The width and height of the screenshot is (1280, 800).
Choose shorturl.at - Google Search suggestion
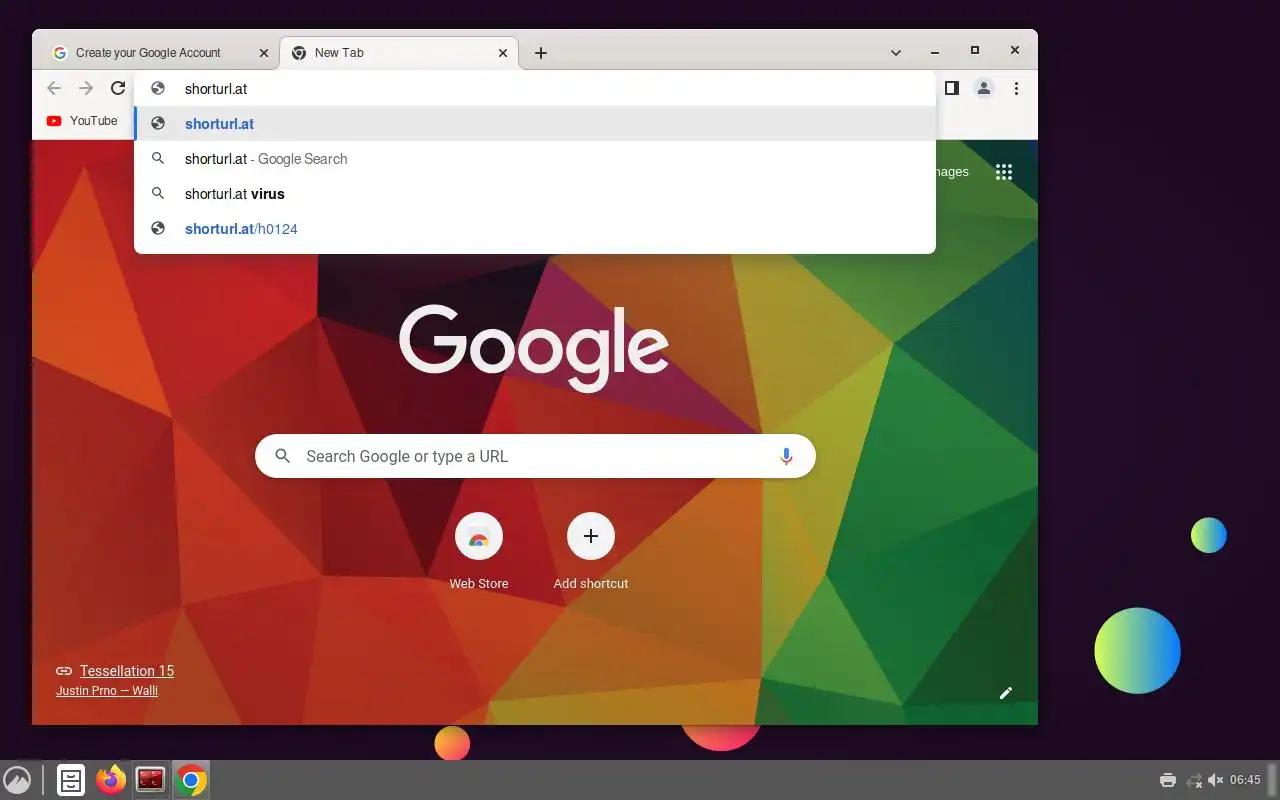[535, 159]
